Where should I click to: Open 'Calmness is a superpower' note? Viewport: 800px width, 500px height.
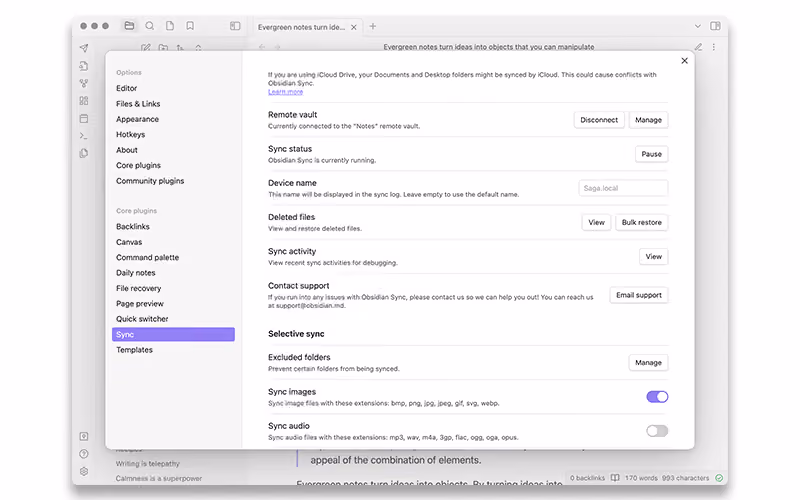(x=159, y=479)
